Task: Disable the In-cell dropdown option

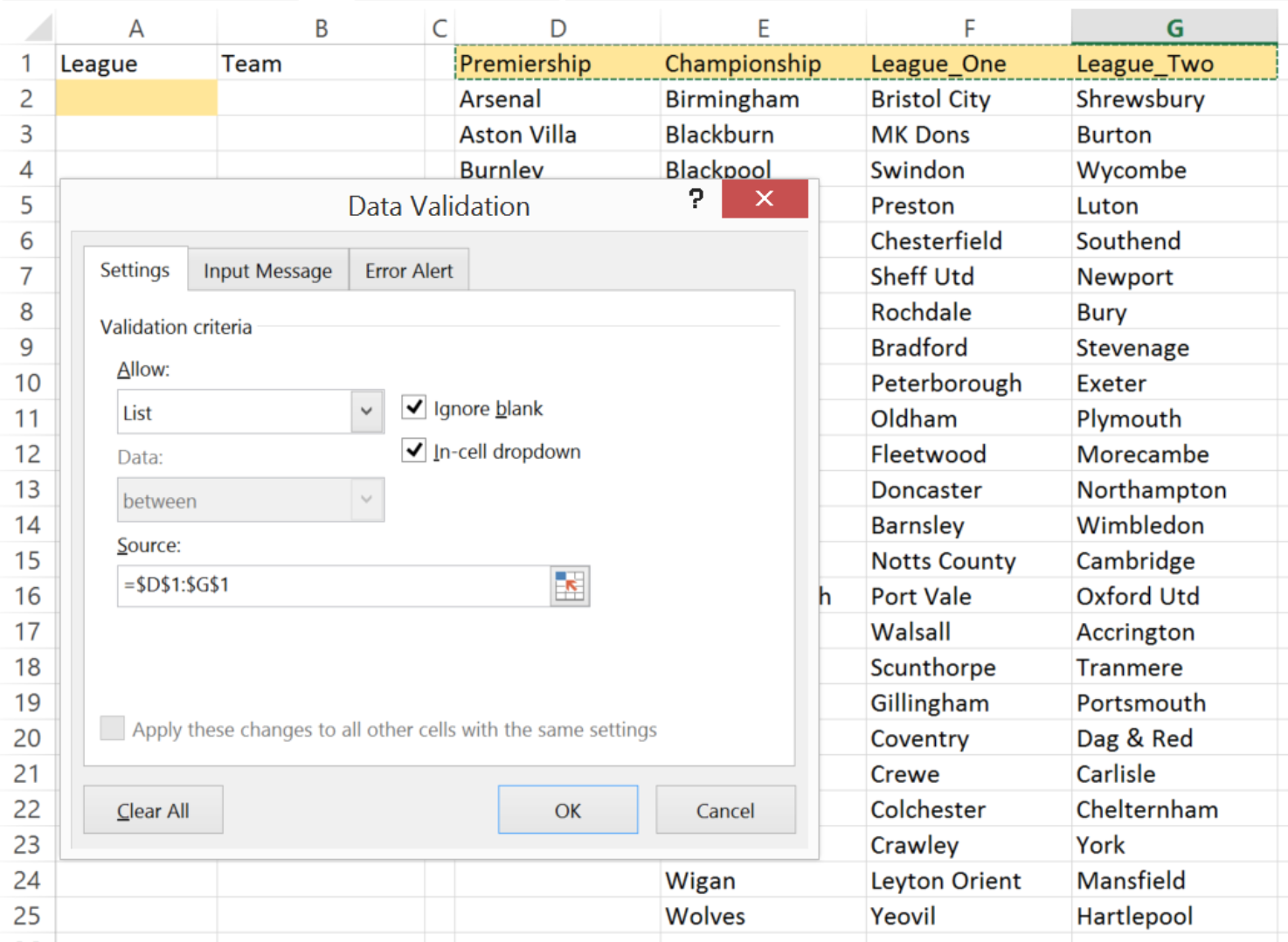Action: pos(412,450)
